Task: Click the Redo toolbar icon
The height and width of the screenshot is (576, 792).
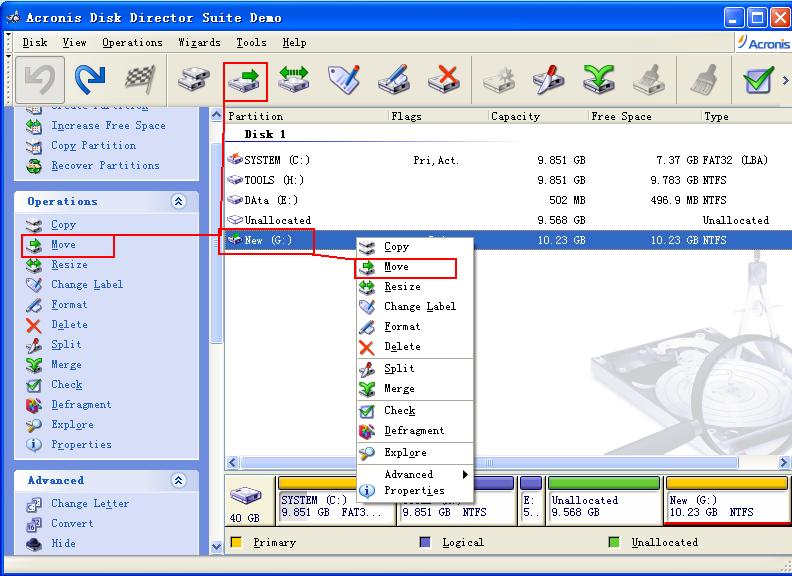Action: [x=90, y=79]
